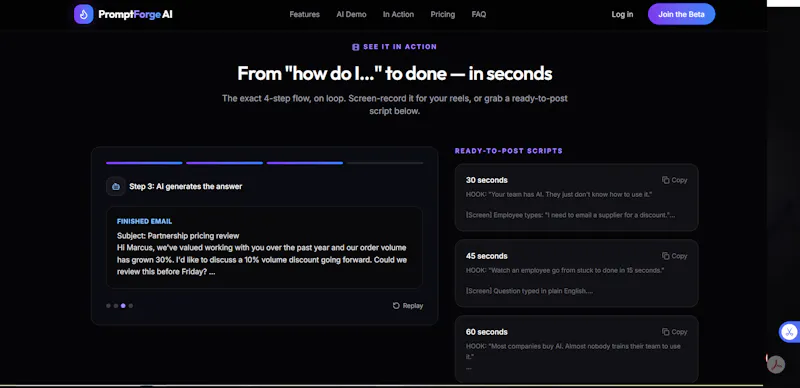
Task: Open the Features nav item
Action: pyautogui.click(x=305, y=14)
